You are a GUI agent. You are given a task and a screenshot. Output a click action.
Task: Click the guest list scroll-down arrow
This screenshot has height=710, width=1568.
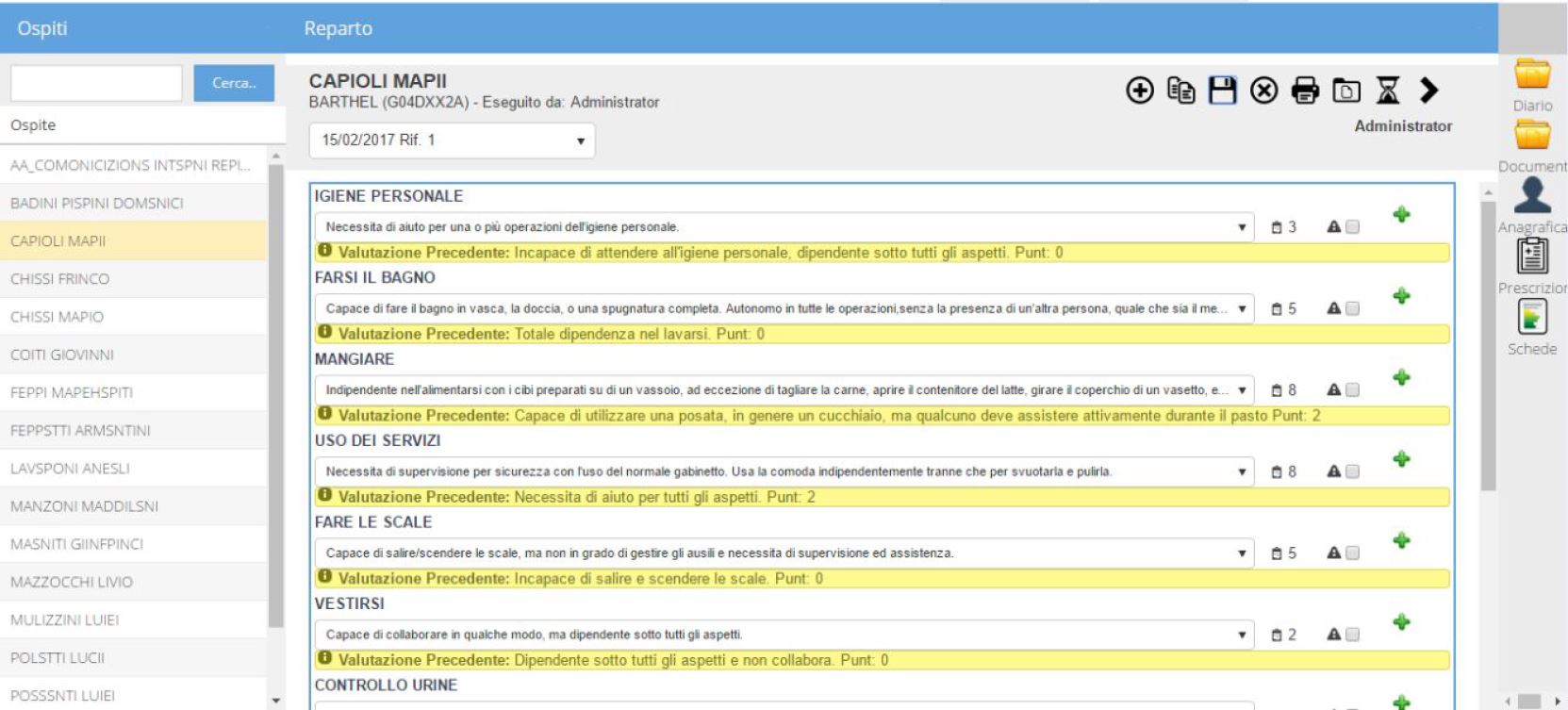pos(276,702)
